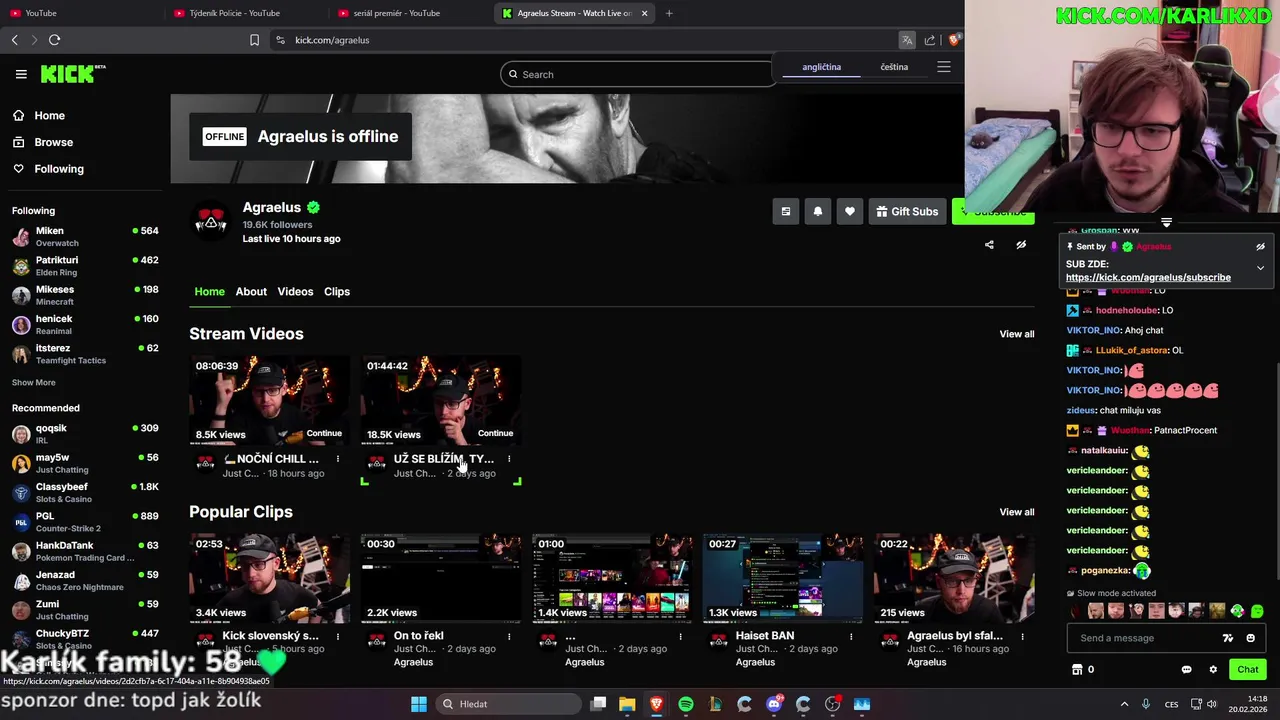The width and height of the screenshot is (1280, 720).
Task: Open Mikeses channel in Following list
Action: click(x=85, y=295)
